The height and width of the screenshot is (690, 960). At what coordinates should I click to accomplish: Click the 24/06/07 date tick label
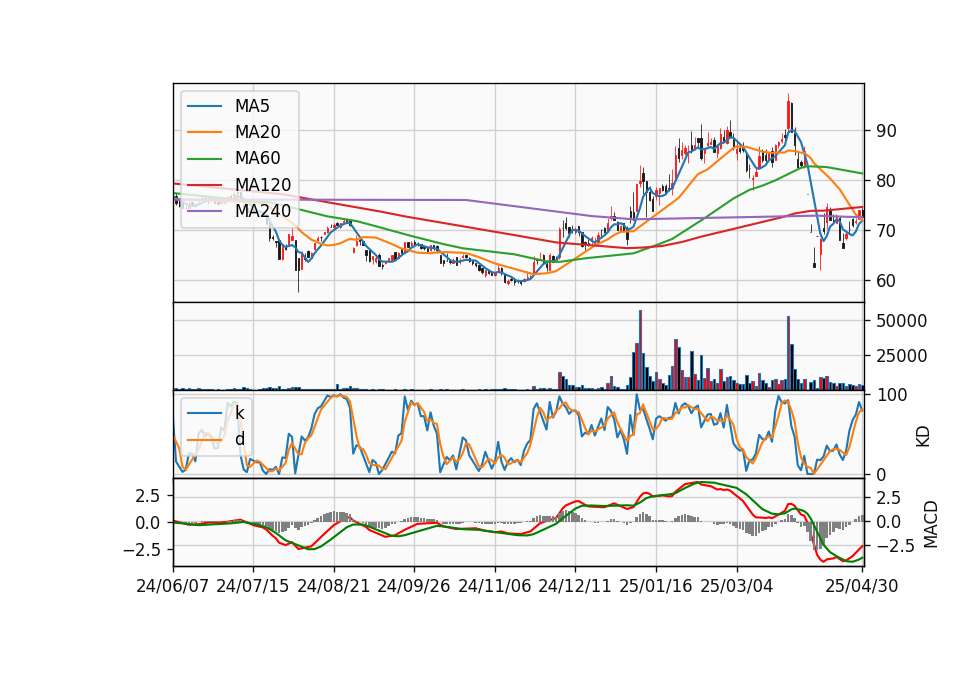coord(173,586)
